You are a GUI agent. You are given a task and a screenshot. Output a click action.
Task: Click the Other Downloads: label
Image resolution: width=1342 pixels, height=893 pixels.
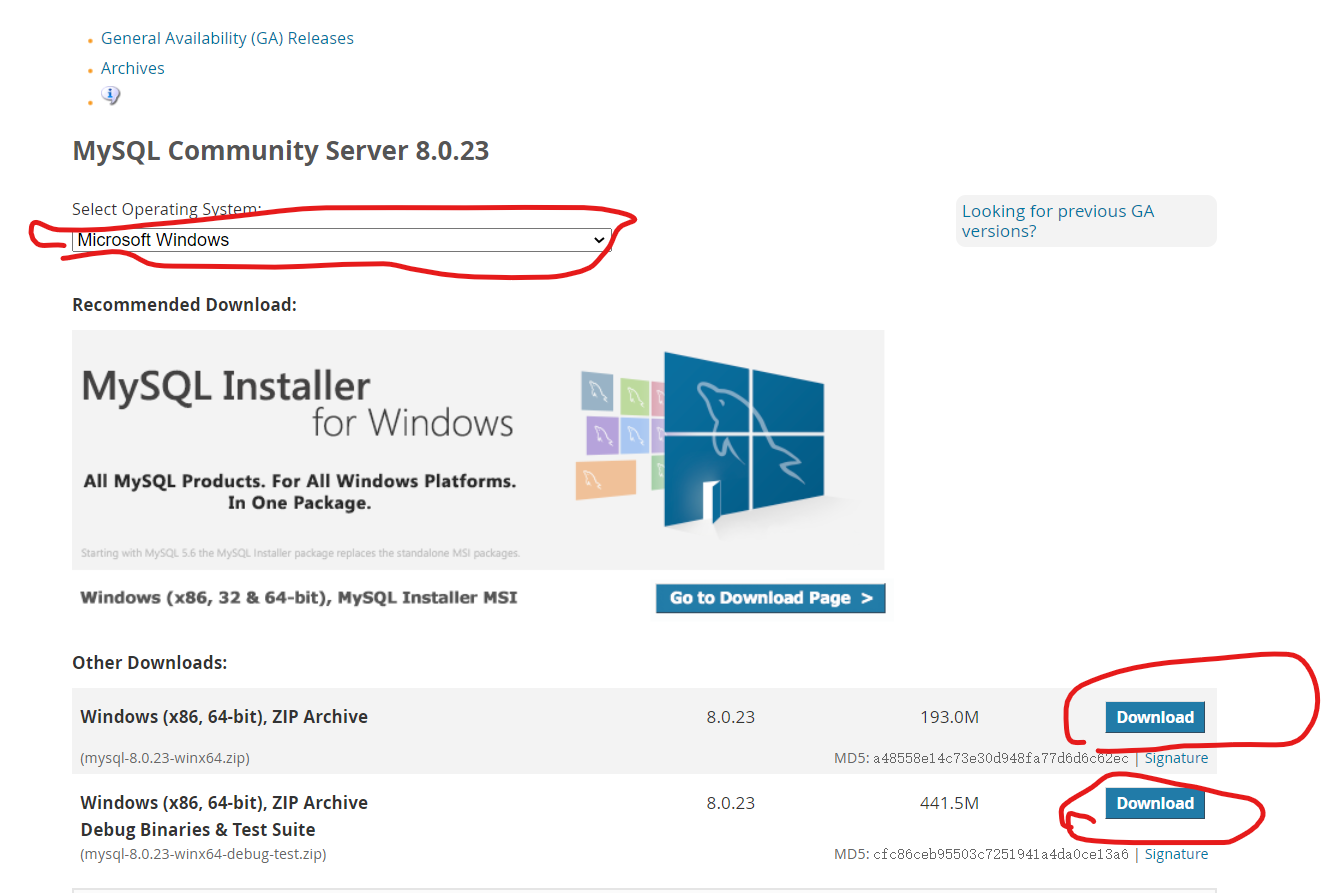pos(150,663)
